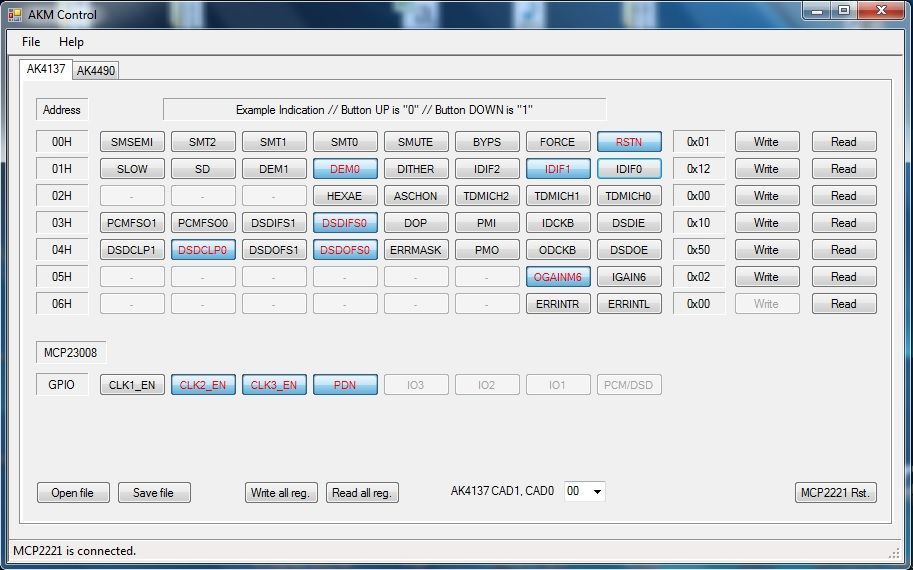
Task: Toggle the IGAIN6 bit button
Action: [629, 277]
